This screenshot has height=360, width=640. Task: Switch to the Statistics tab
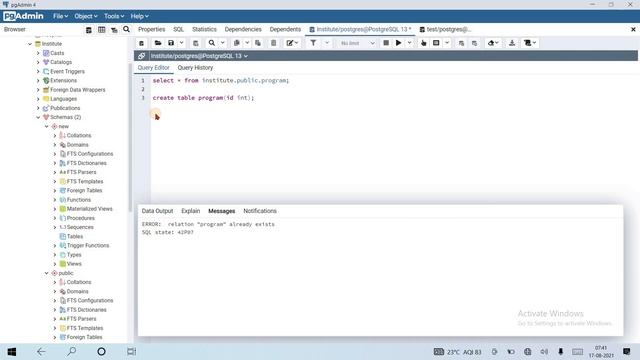point(204,29)
